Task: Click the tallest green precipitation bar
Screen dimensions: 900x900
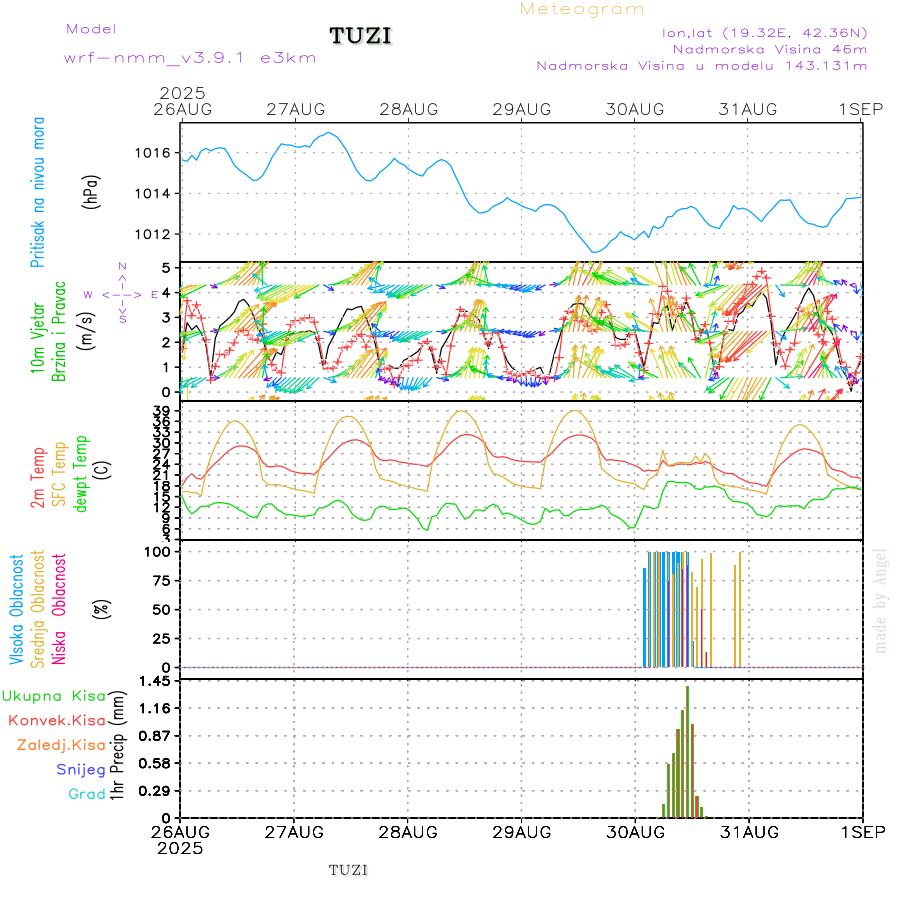Action: click(x=687, y=750)
